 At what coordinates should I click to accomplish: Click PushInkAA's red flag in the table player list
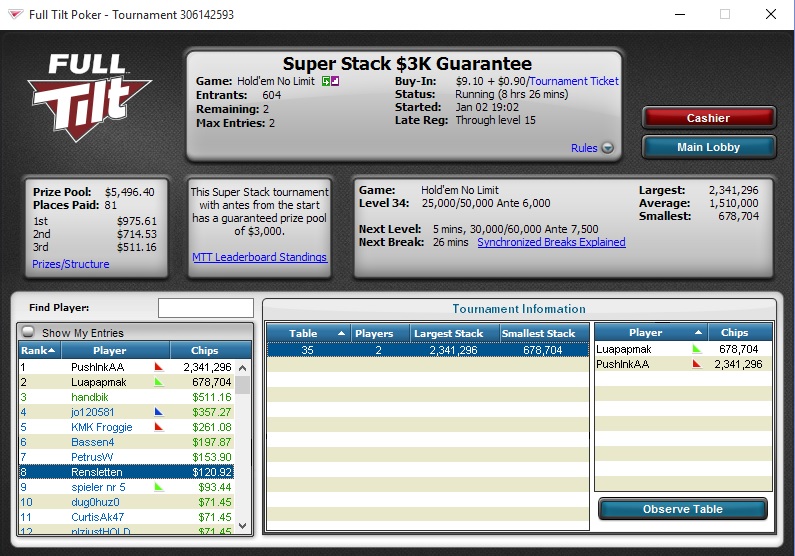[697, 364]
